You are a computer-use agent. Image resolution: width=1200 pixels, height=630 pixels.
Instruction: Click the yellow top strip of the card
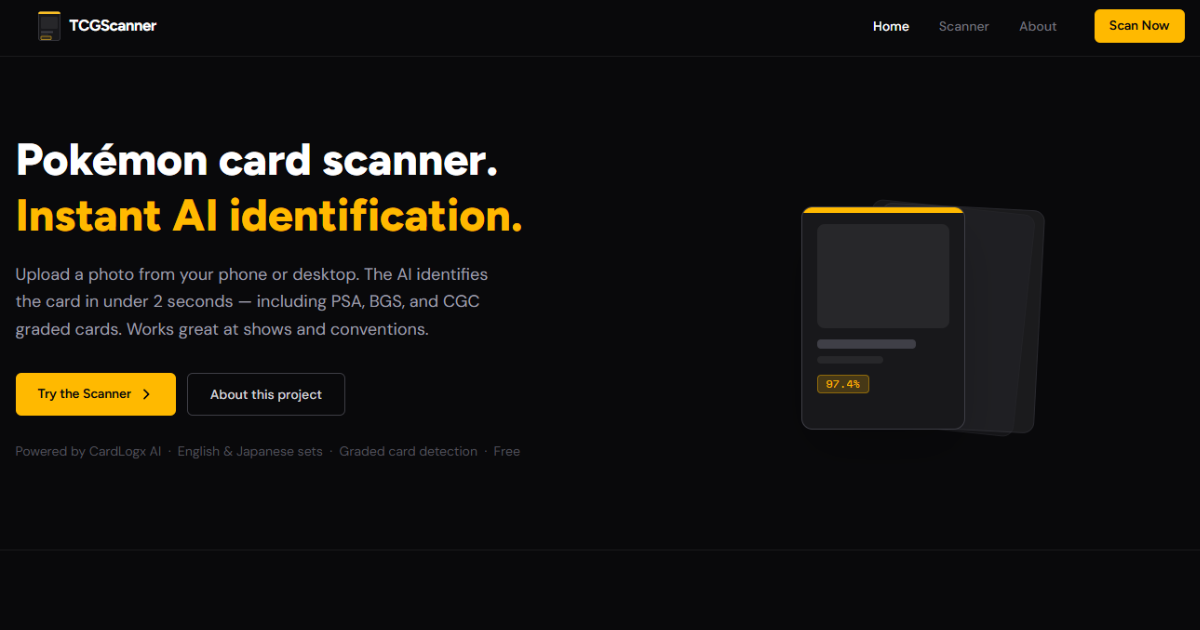(883, 210)
